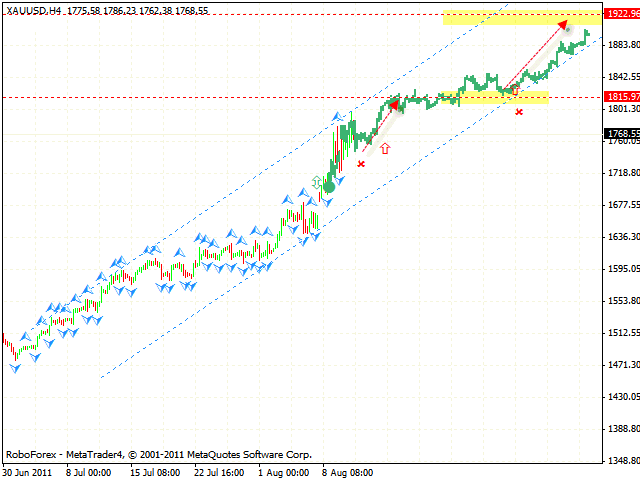The width and height of the screenshot is (640, 480).
Task: Click the 22 Jul 16:00 time axis label
Action: coord(217,470)
